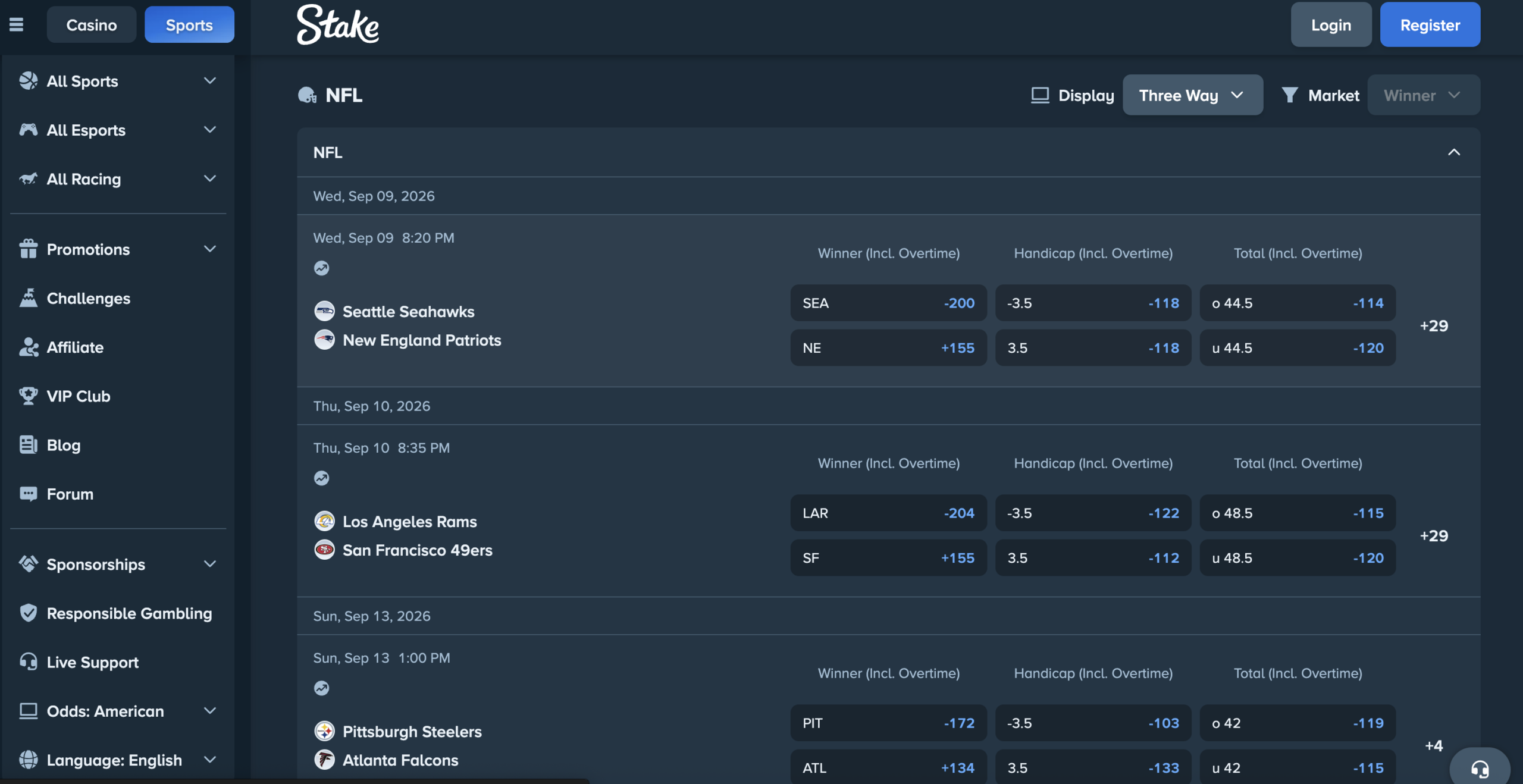The image size is (1523, 784).
Task: Pick over 44.5 total at -114
Action: point(1298,303)
